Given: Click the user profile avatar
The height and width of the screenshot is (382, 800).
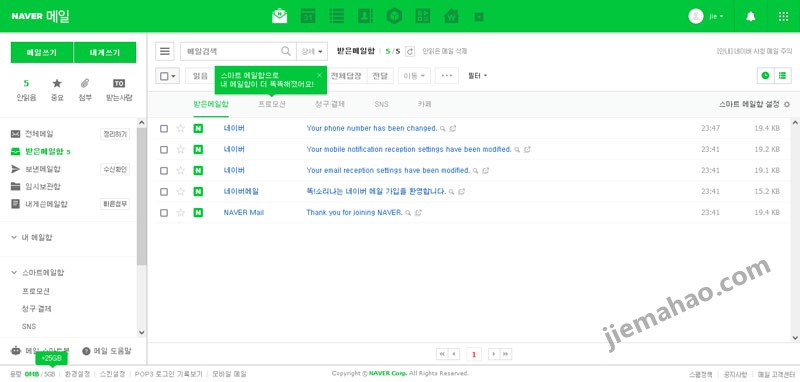Looking at the screenshot, I should [x=695, y=16].
